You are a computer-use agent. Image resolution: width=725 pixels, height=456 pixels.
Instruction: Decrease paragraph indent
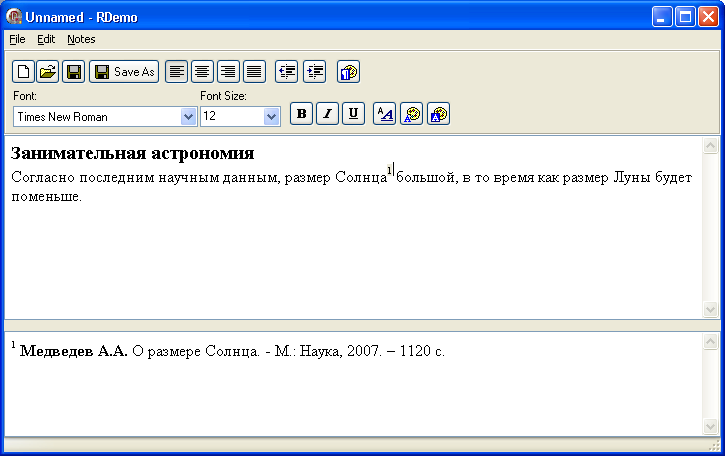287,72
